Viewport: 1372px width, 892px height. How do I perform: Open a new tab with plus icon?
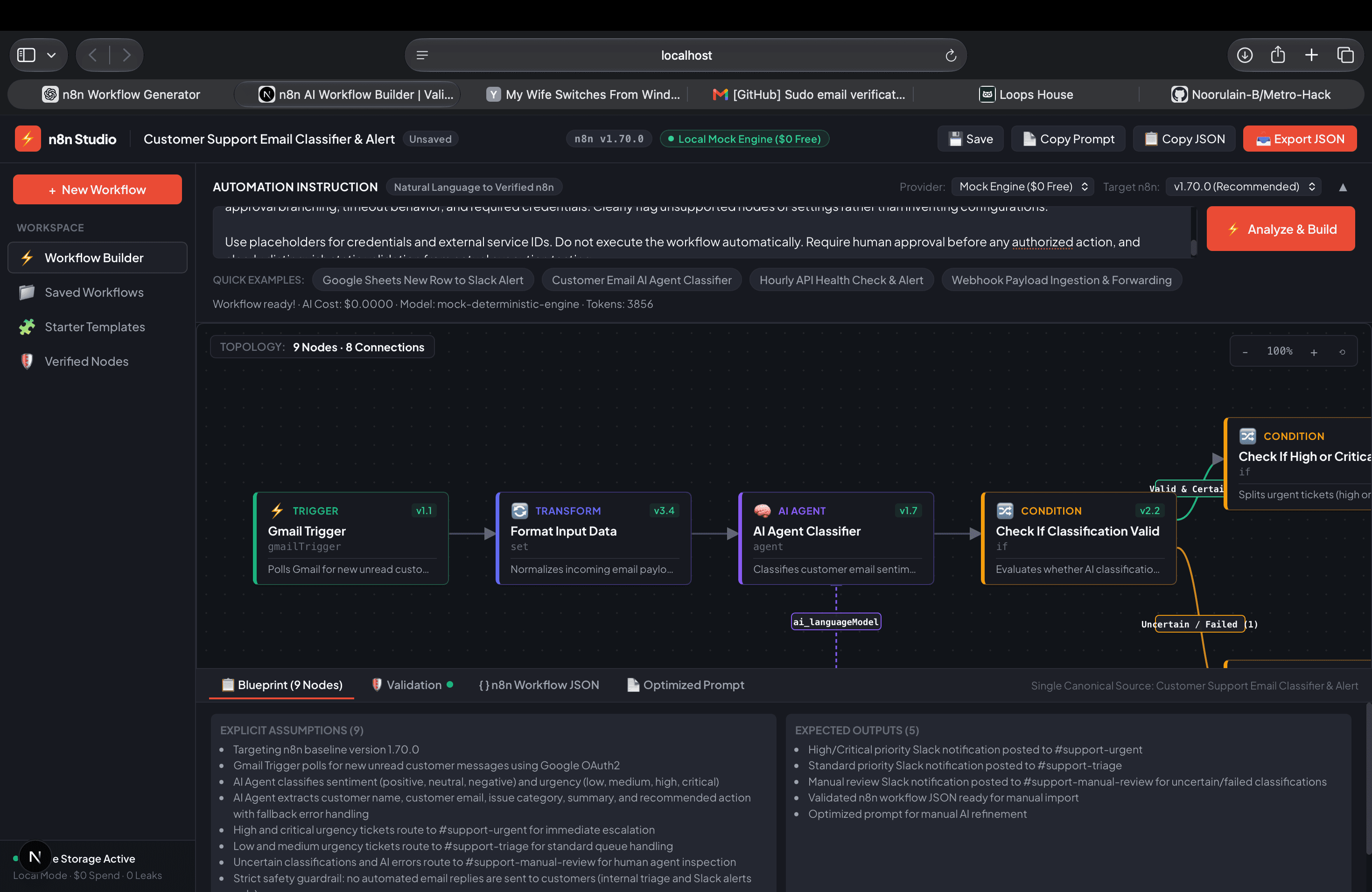pyautogui.click(x=1311, y=56)
